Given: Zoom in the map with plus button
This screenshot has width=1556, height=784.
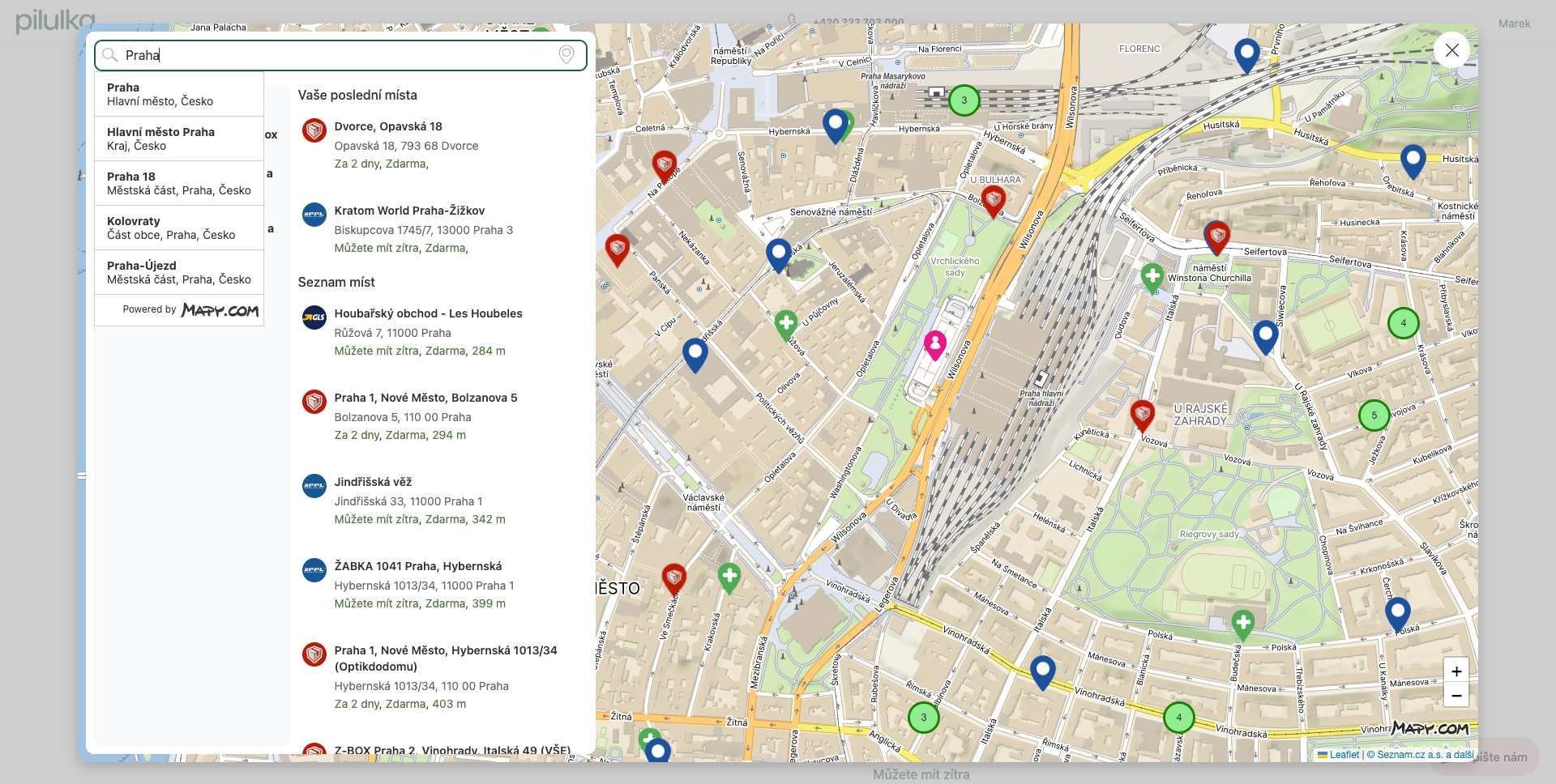Looking at the screenshot, I should pyautogui.click(x=1456, y=671).
